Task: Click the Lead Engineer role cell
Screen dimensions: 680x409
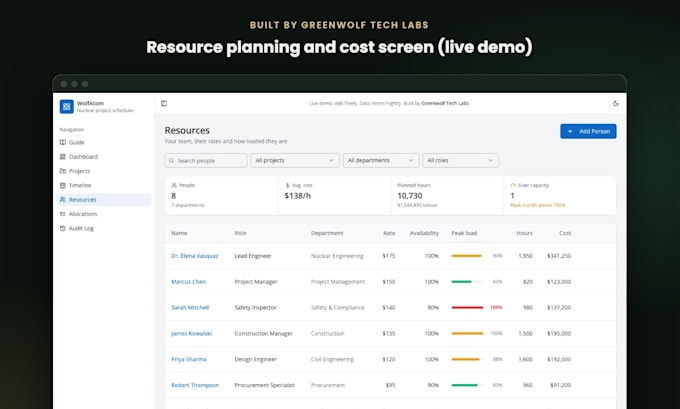Action: click(x=253, y=256)
